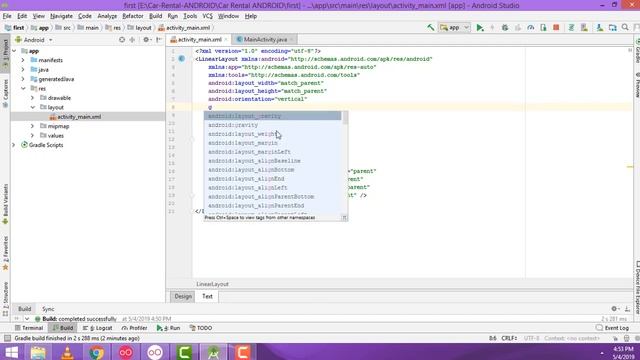This screenshot has width=640, height=360.
Task: Open Chrome from the taskbar
Action: pos(96,352)
